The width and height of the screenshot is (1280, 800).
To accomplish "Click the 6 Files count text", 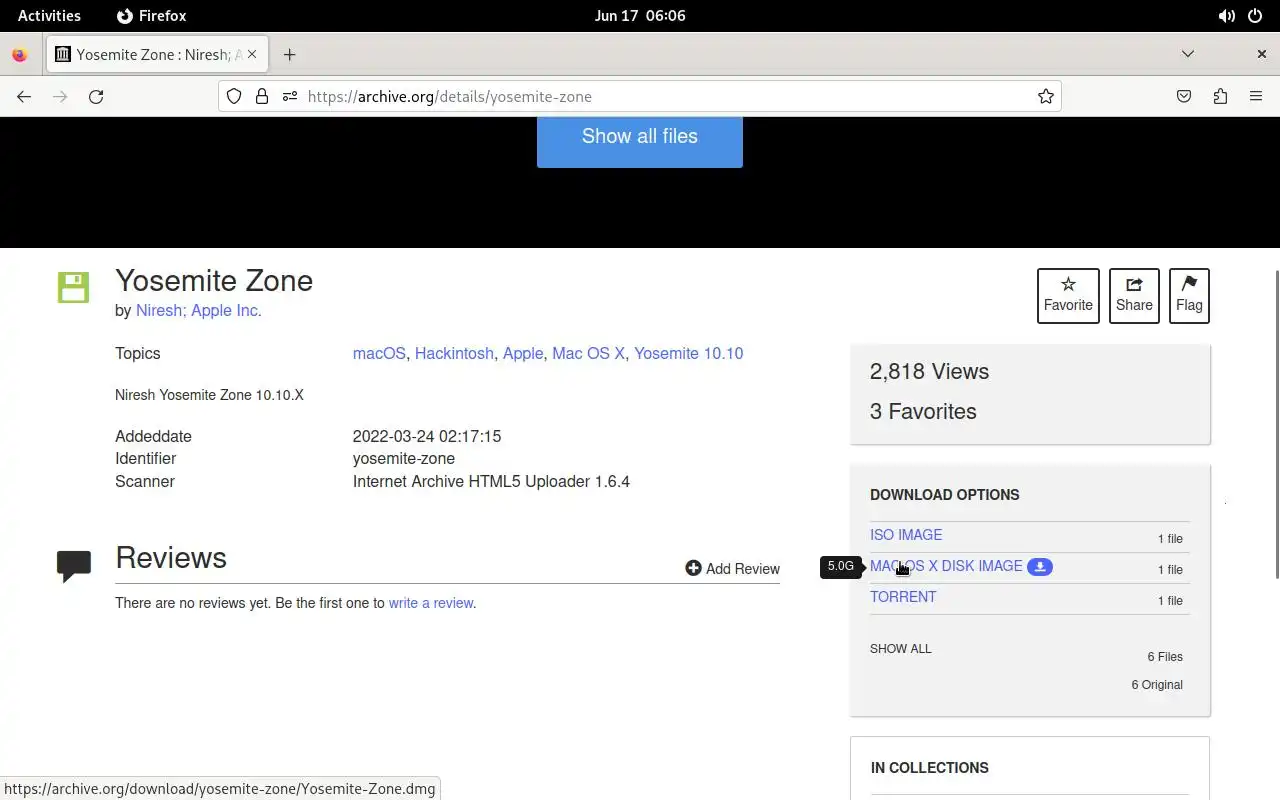I will click(1165, 657).
